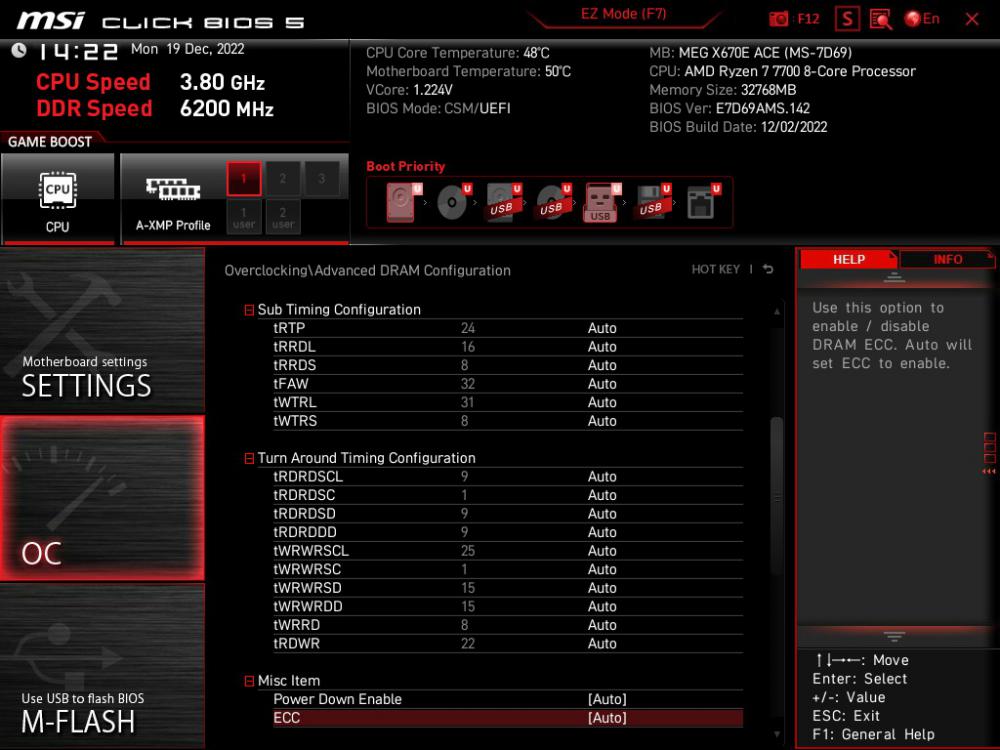Select the optical disc boot priority icon
This screenshot has height=750, width=1000.
click(453, 202)
